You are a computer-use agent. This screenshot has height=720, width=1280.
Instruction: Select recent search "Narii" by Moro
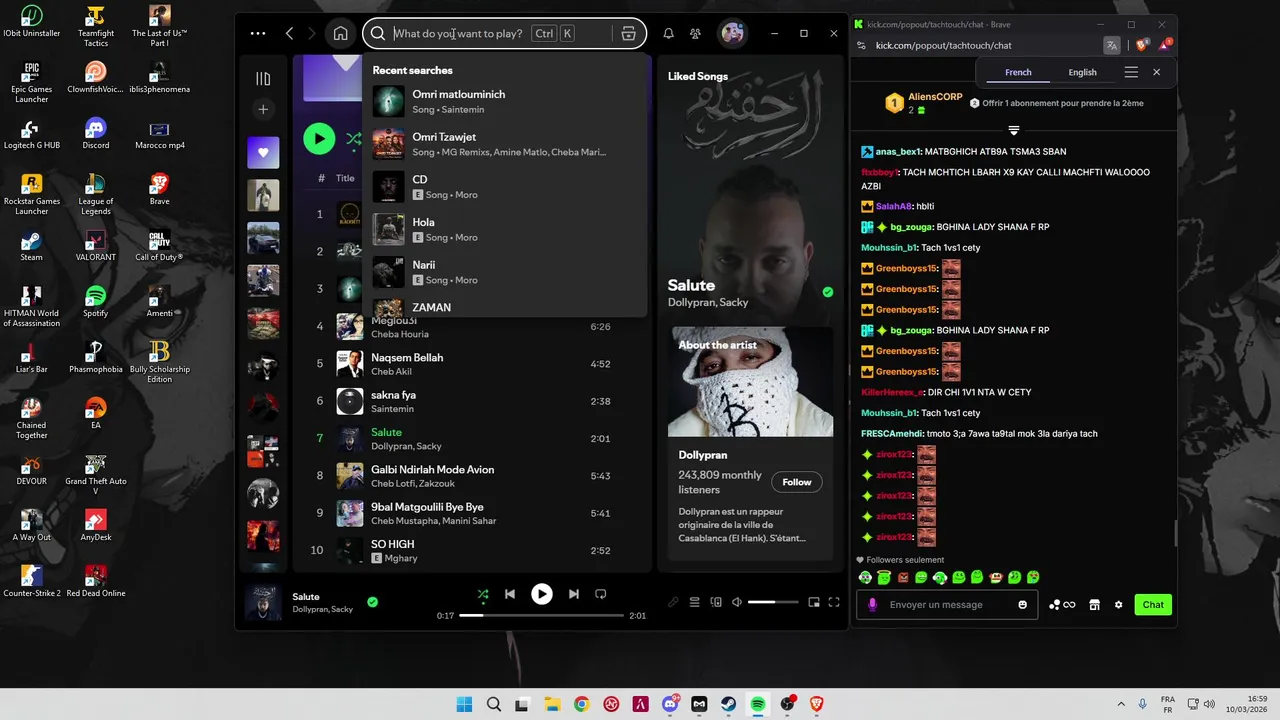tap(505, 272)
